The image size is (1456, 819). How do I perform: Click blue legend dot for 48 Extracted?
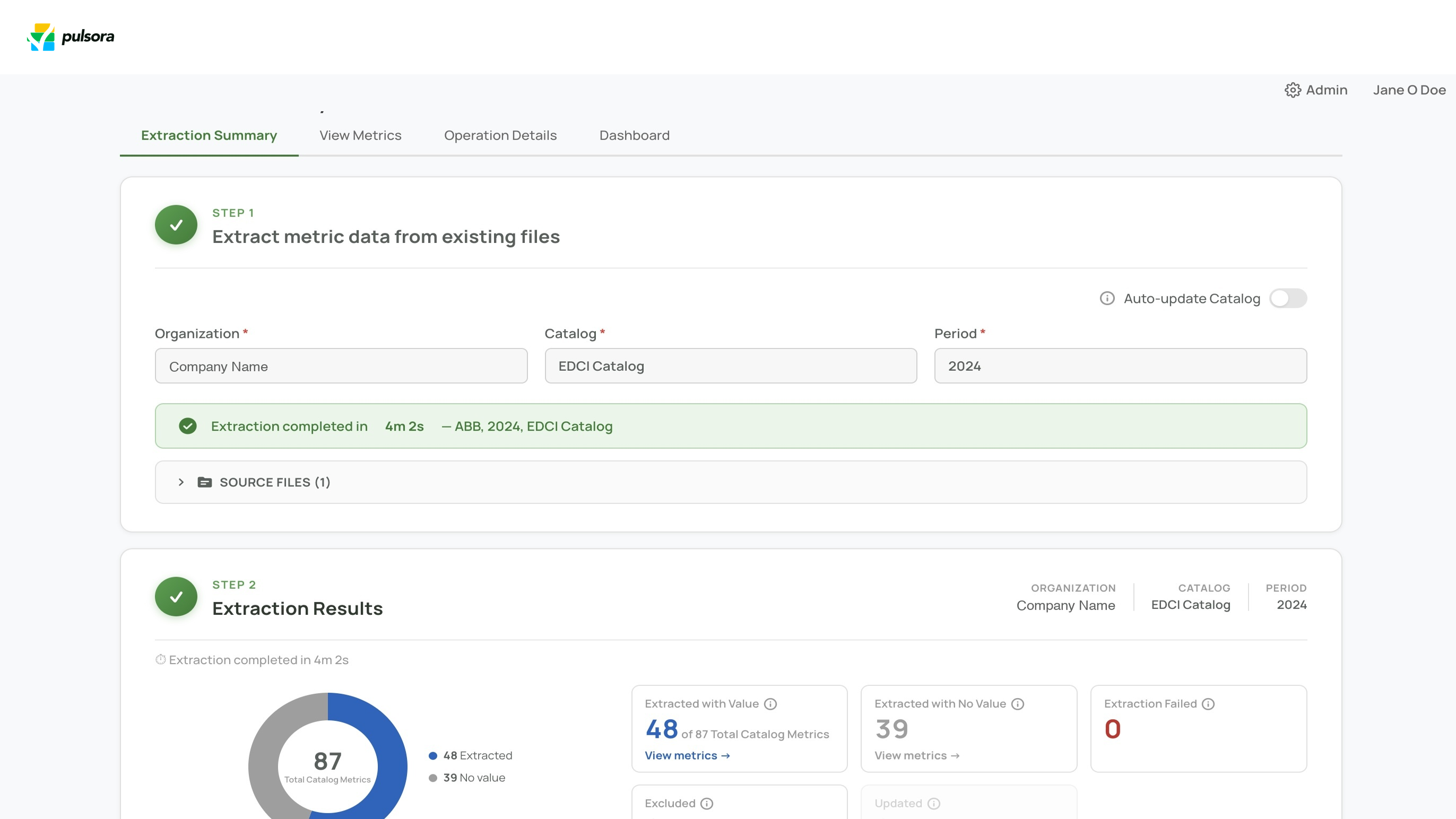click(433, 756)
